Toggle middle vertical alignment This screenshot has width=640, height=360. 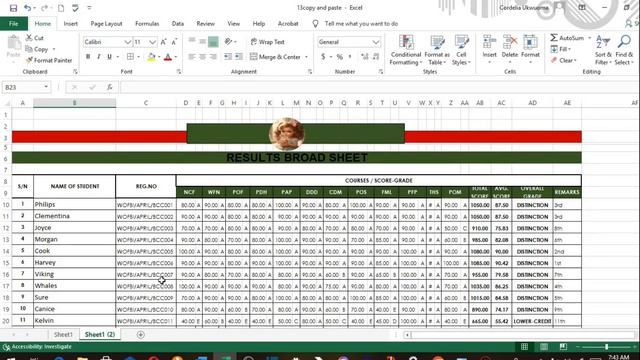click(202, 42)
